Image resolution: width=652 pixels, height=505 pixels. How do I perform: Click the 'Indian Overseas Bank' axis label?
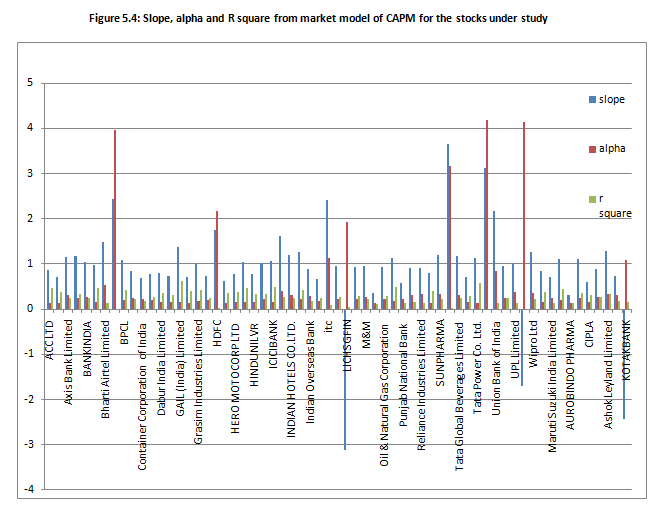click(310, 372)
